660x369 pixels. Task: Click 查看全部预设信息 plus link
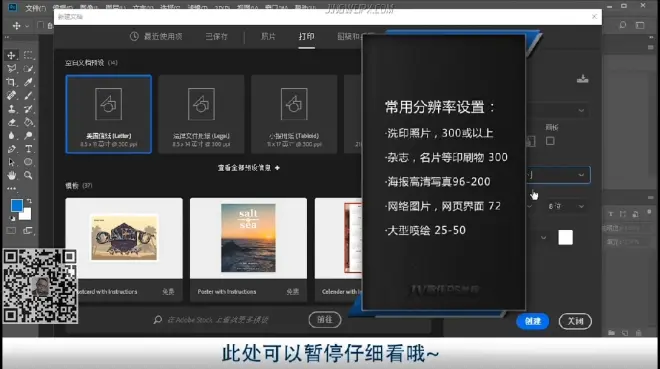point(249,168)
